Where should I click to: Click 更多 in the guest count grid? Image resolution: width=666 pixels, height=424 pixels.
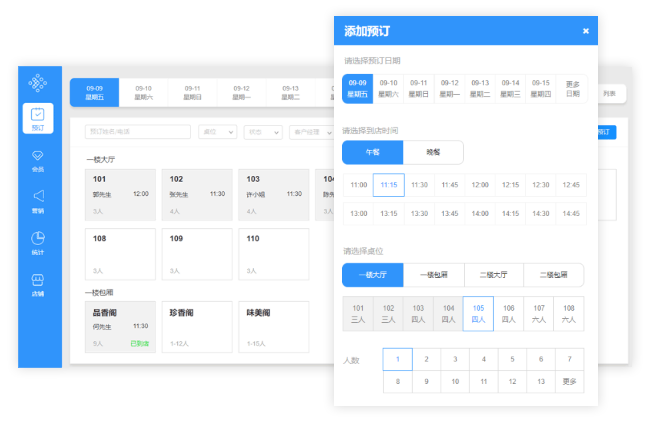(570, 381)
